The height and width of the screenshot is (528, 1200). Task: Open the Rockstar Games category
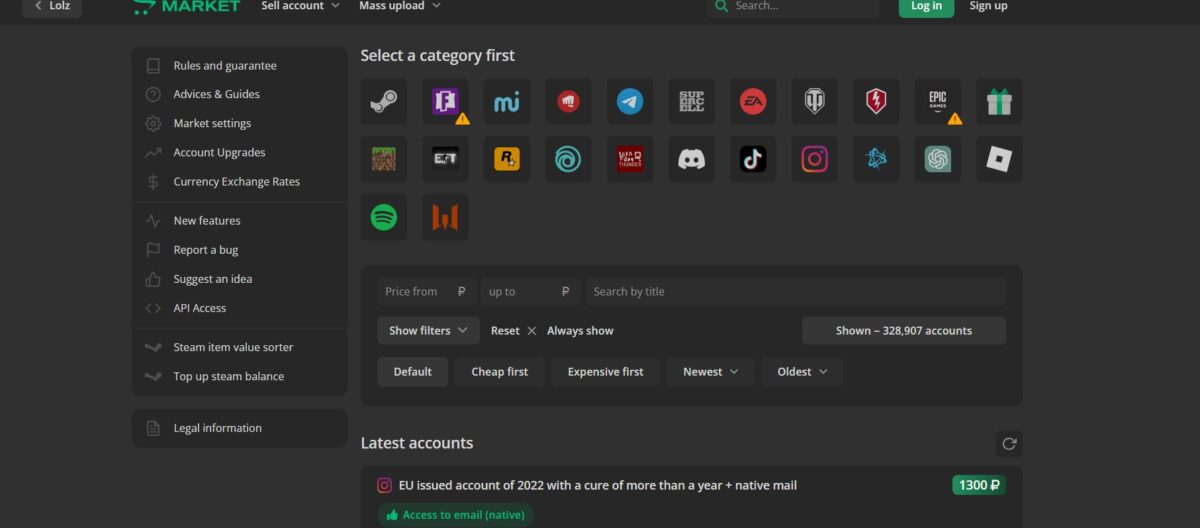507,159
